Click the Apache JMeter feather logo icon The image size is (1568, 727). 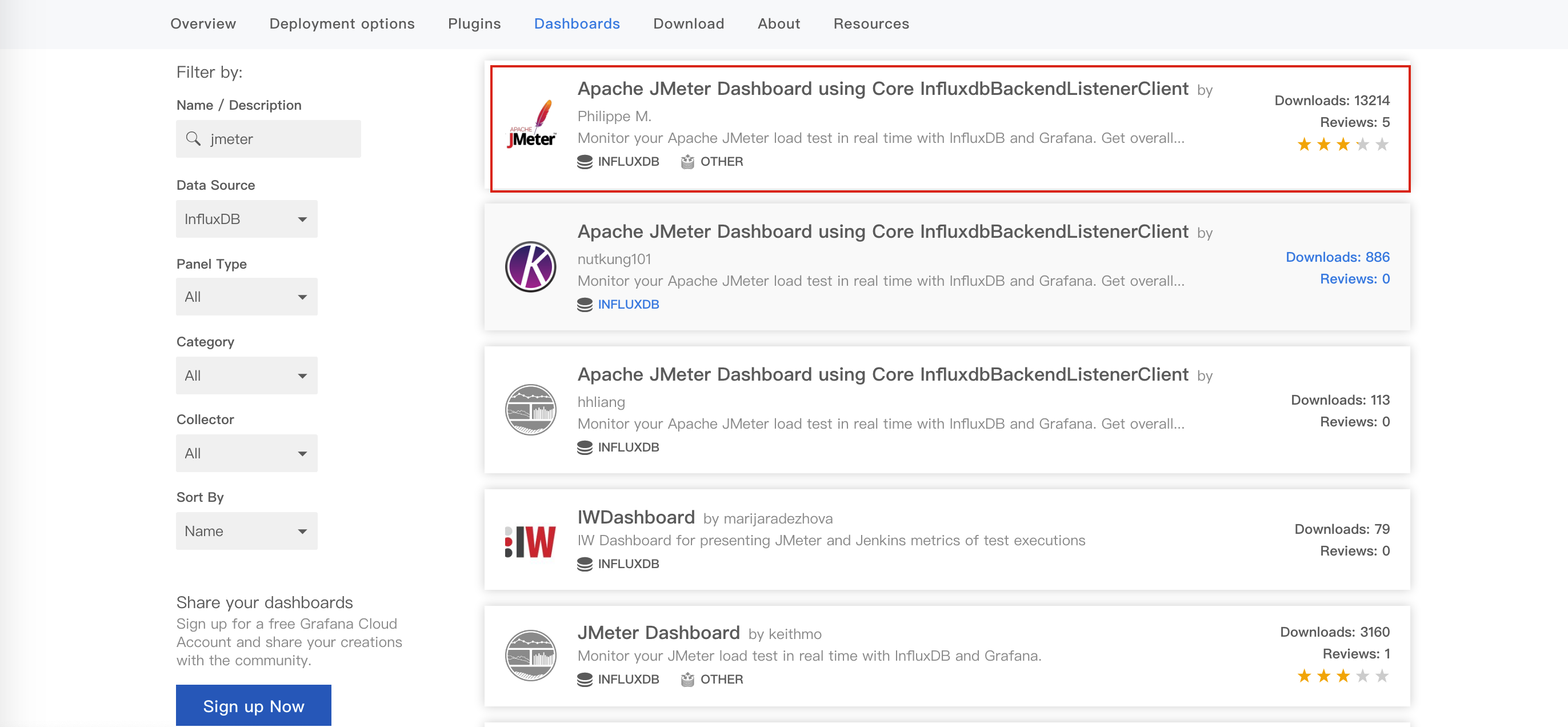tap(531, 124)
